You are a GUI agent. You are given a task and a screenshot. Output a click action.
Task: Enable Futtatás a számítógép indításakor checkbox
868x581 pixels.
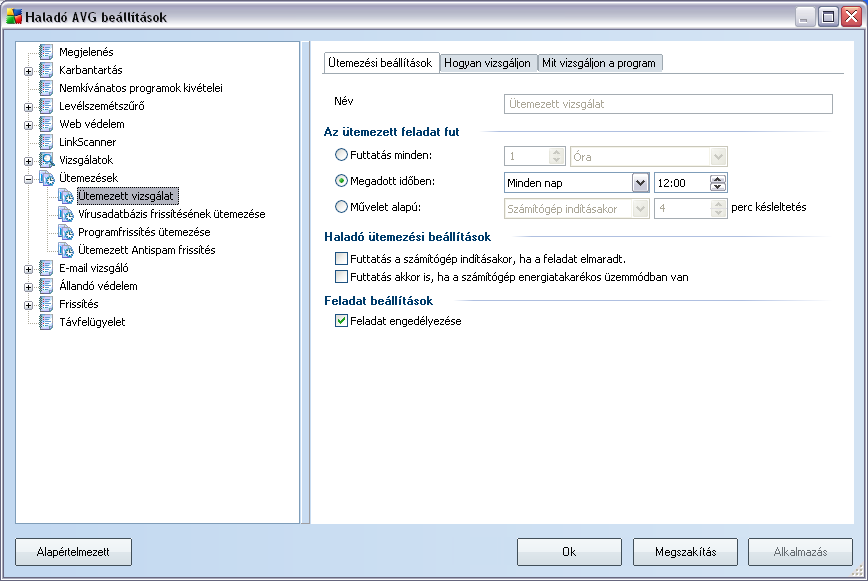click(x=342, y=258)
